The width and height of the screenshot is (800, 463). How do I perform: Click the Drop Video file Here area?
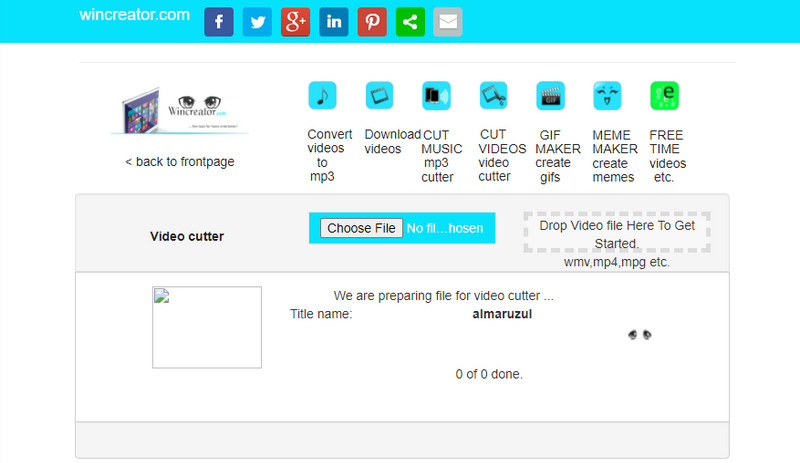[x=617, y=232]
